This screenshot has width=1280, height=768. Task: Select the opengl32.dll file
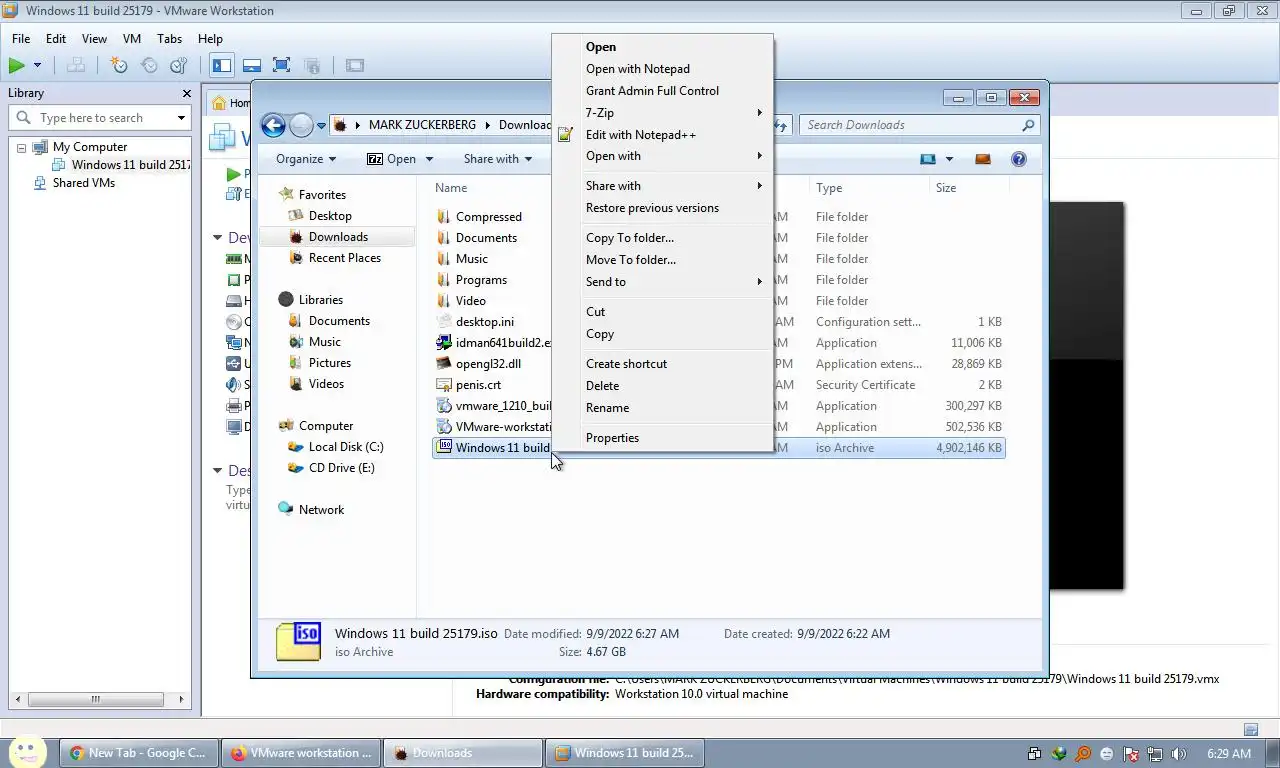[x=488, y=364]
